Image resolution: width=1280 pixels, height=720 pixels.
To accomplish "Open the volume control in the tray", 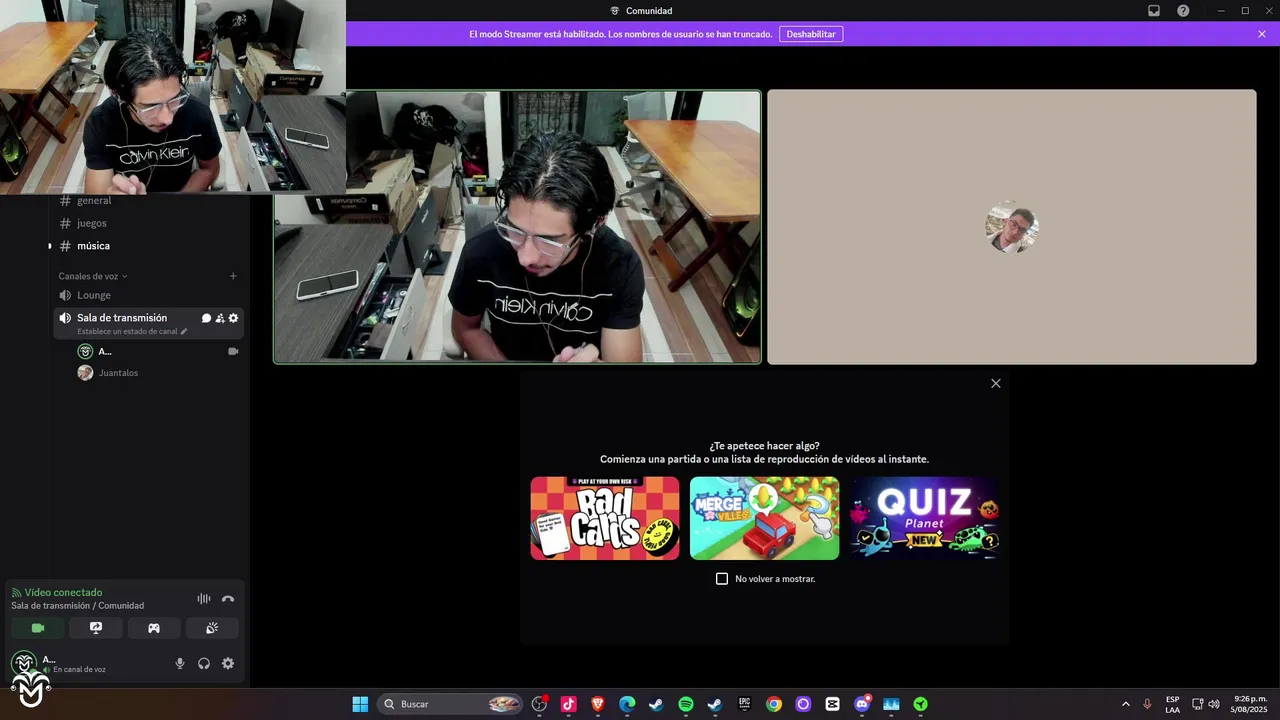I will pos(1214,704).
